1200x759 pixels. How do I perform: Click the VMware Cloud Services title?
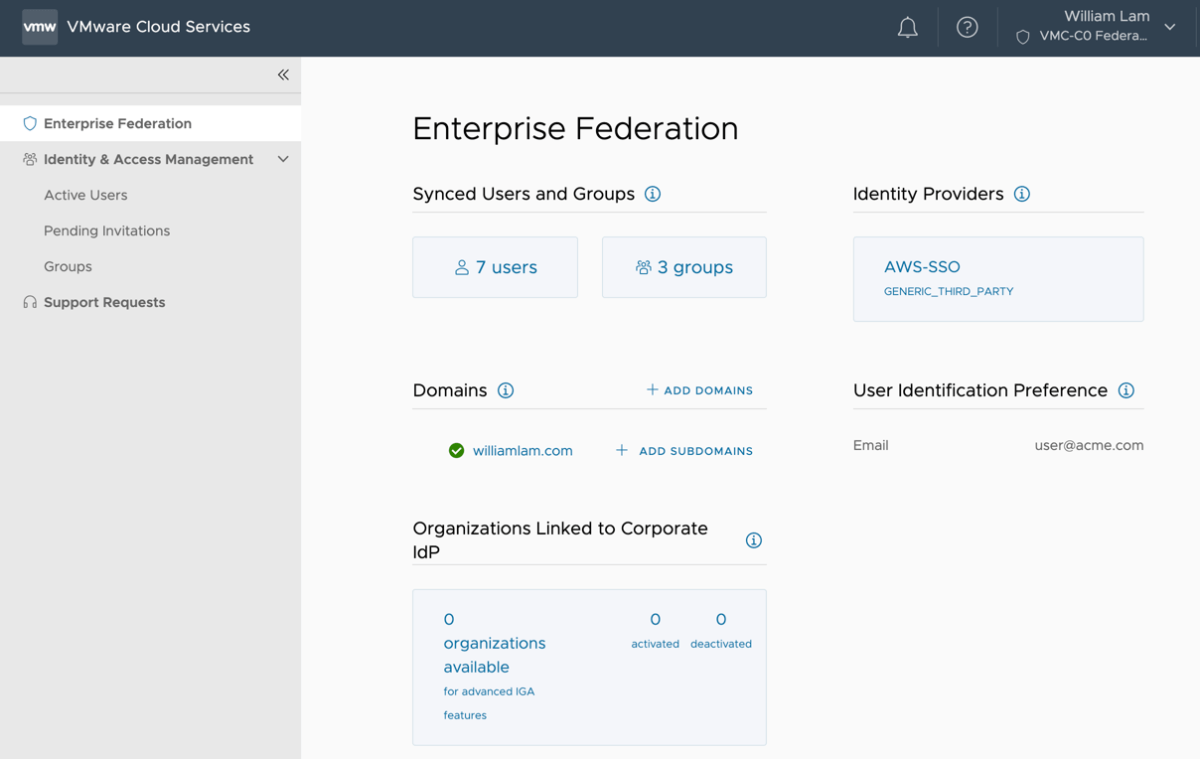coord(159,27)
